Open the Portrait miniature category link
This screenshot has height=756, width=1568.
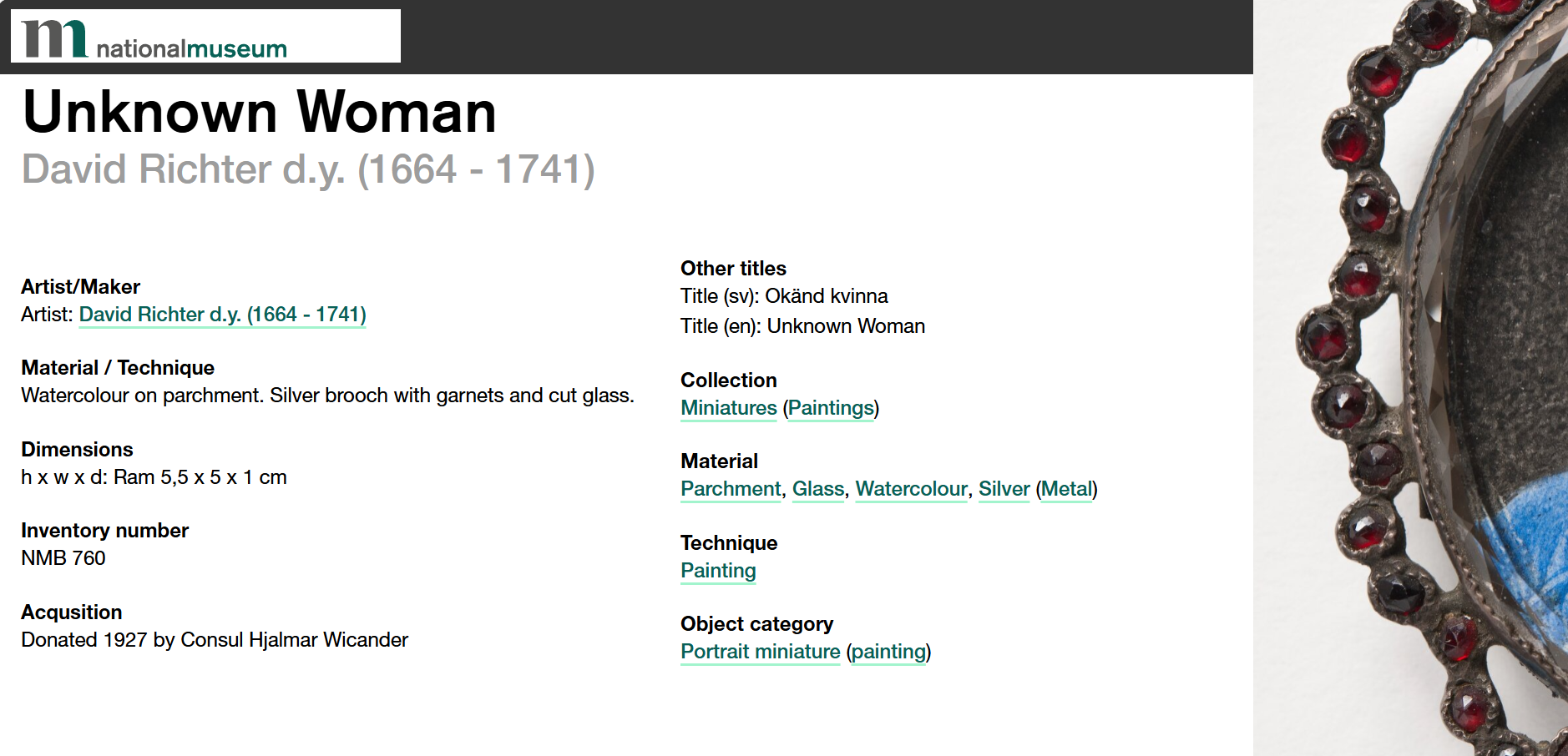coord(760,652)
